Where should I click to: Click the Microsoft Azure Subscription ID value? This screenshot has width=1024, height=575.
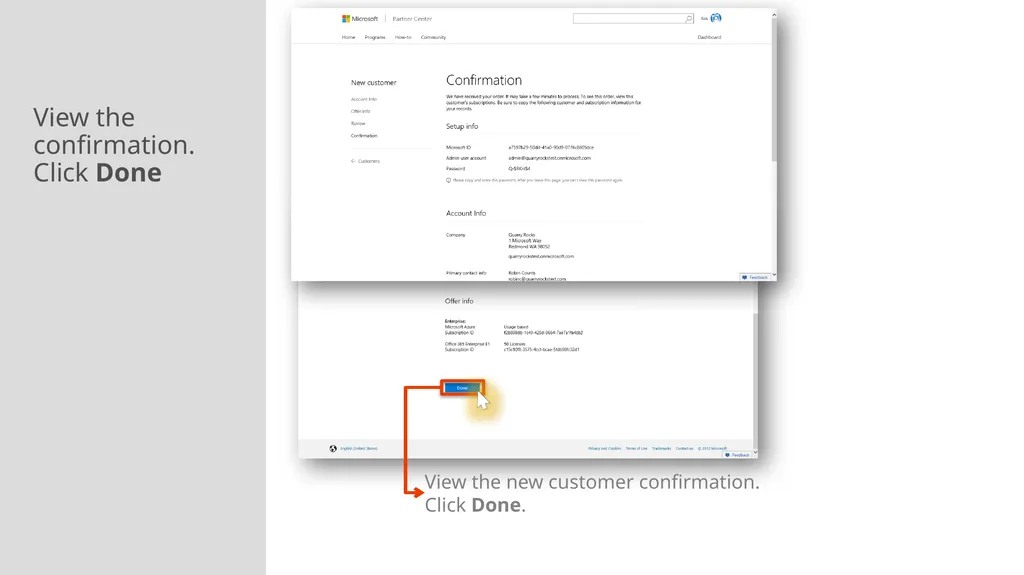[x=543, y=333]
